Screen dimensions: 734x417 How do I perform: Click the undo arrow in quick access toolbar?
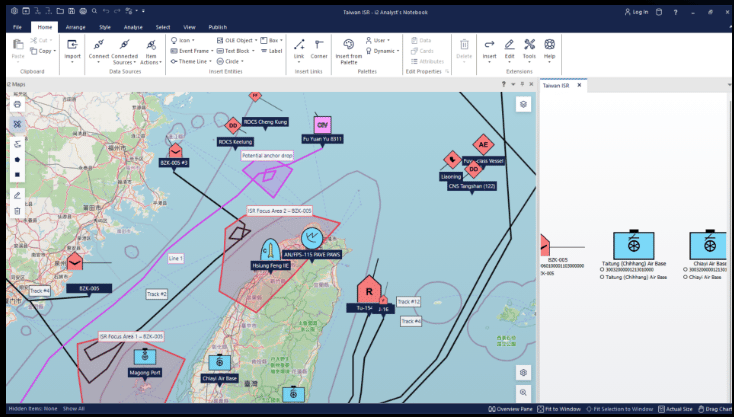[x=106, y=11]
